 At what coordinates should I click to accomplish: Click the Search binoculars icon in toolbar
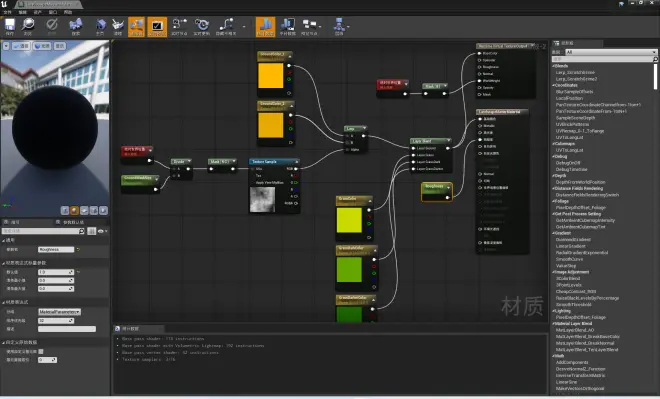click(x=76, y=25)
